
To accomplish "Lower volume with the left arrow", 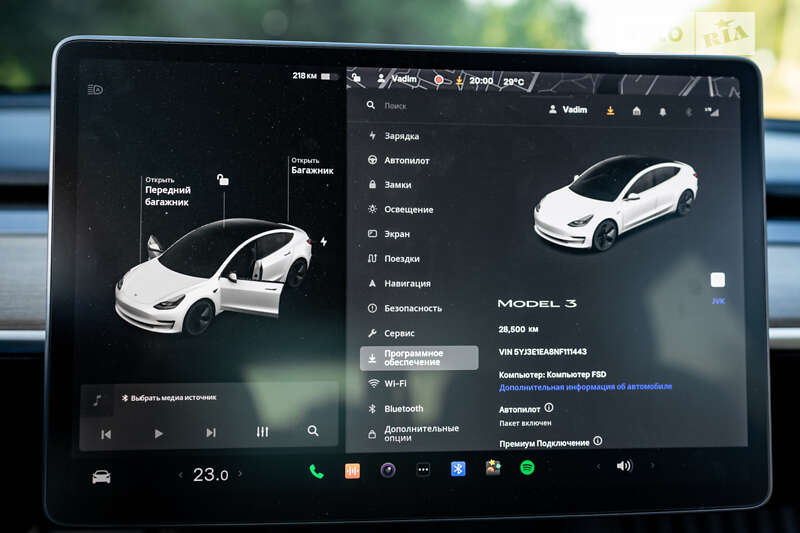I will (598, 466).
